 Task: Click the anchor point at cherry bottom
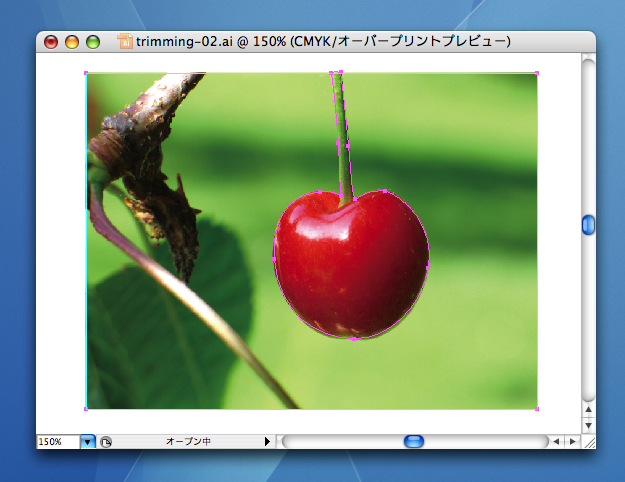point(354,339)
